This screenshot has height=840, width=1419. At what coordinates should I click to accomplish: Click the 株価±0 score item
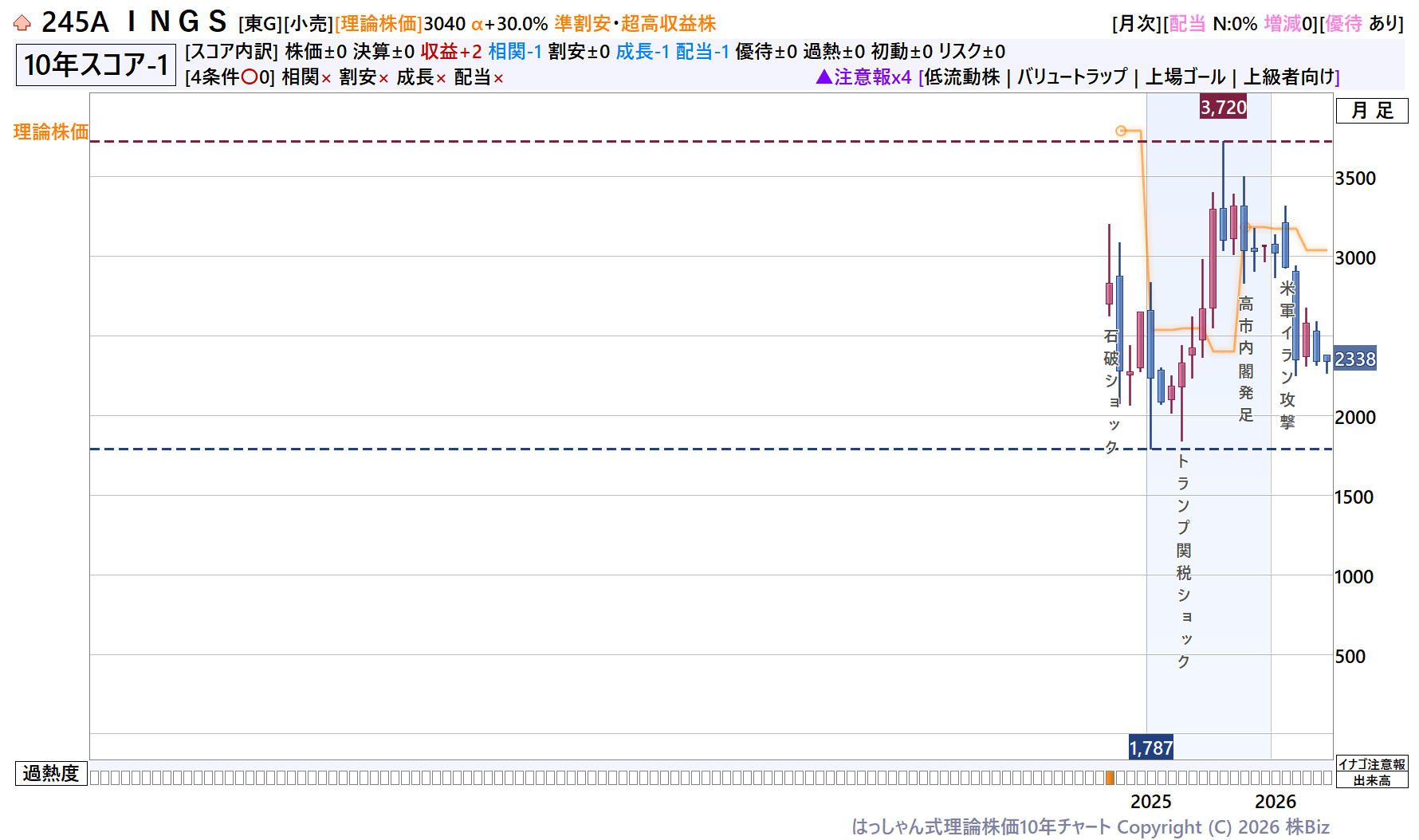coord(316,52)
